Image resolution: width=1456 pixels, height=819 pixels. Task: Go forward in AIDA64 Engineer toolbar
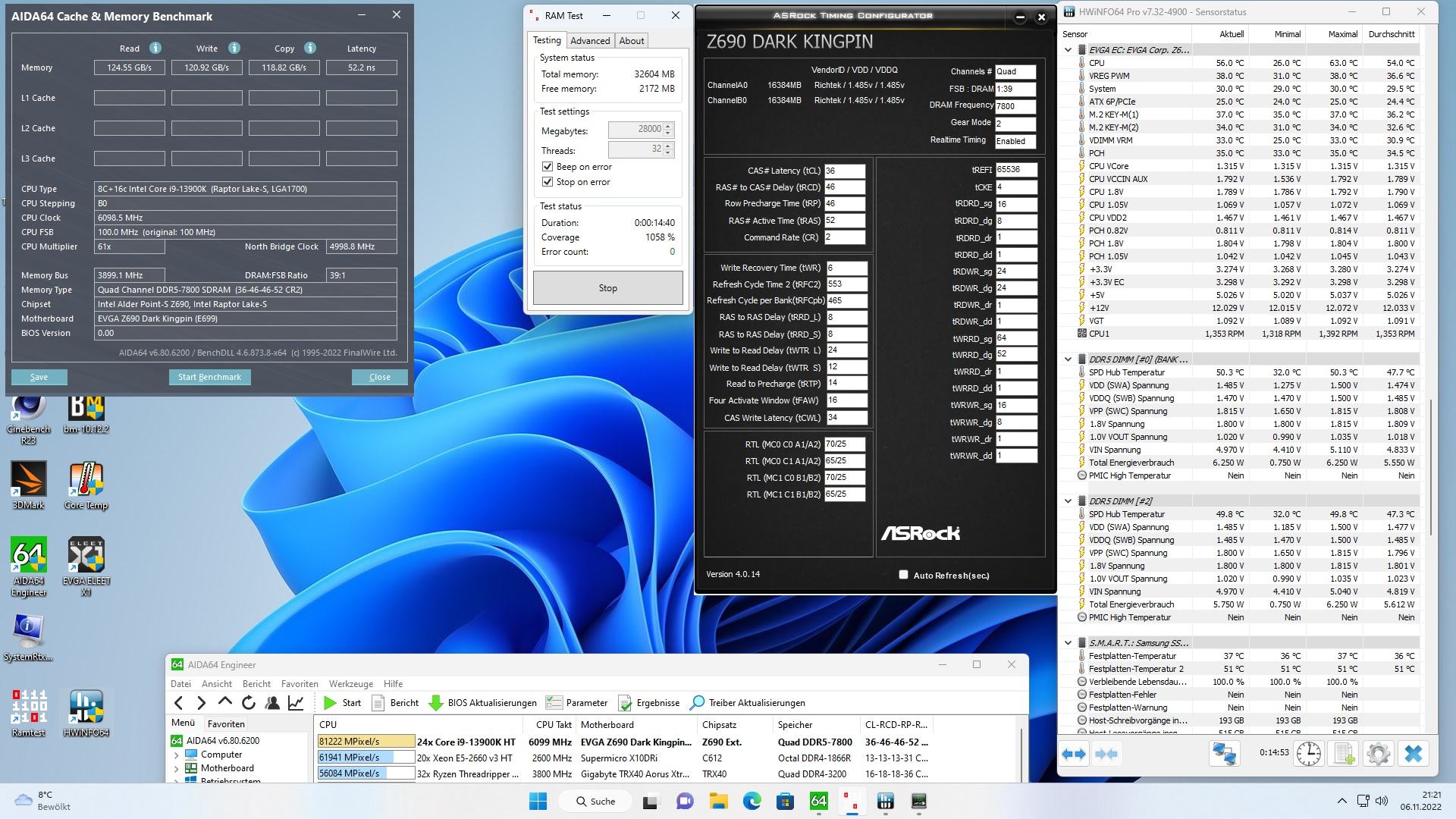click(x=202, y=703)
